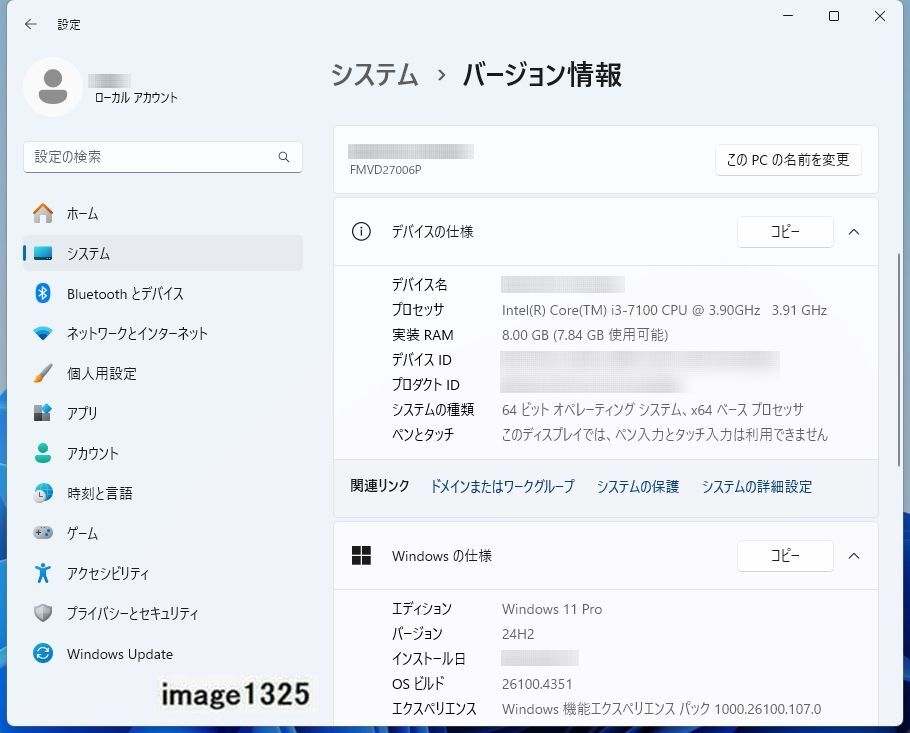Click the OS build 26100.4351 value
Image resolution: width=910 pixels, height=733 pixels.
click(537, 684)
